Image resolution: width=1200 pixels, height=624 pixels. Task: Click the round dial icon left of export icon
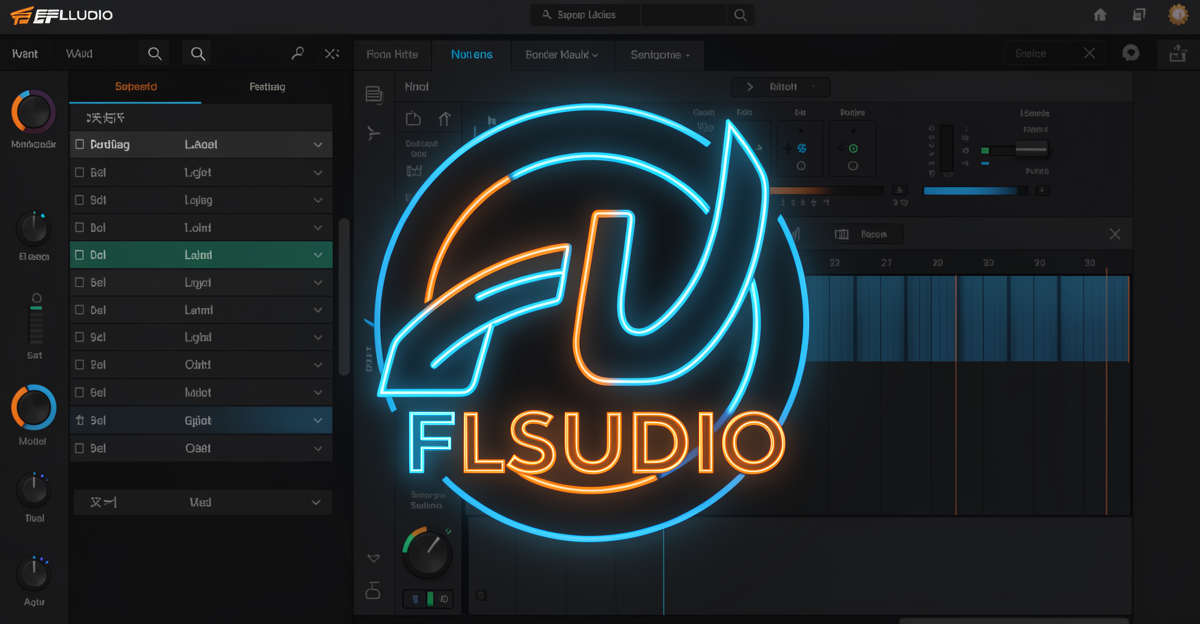click(1131, 53)
